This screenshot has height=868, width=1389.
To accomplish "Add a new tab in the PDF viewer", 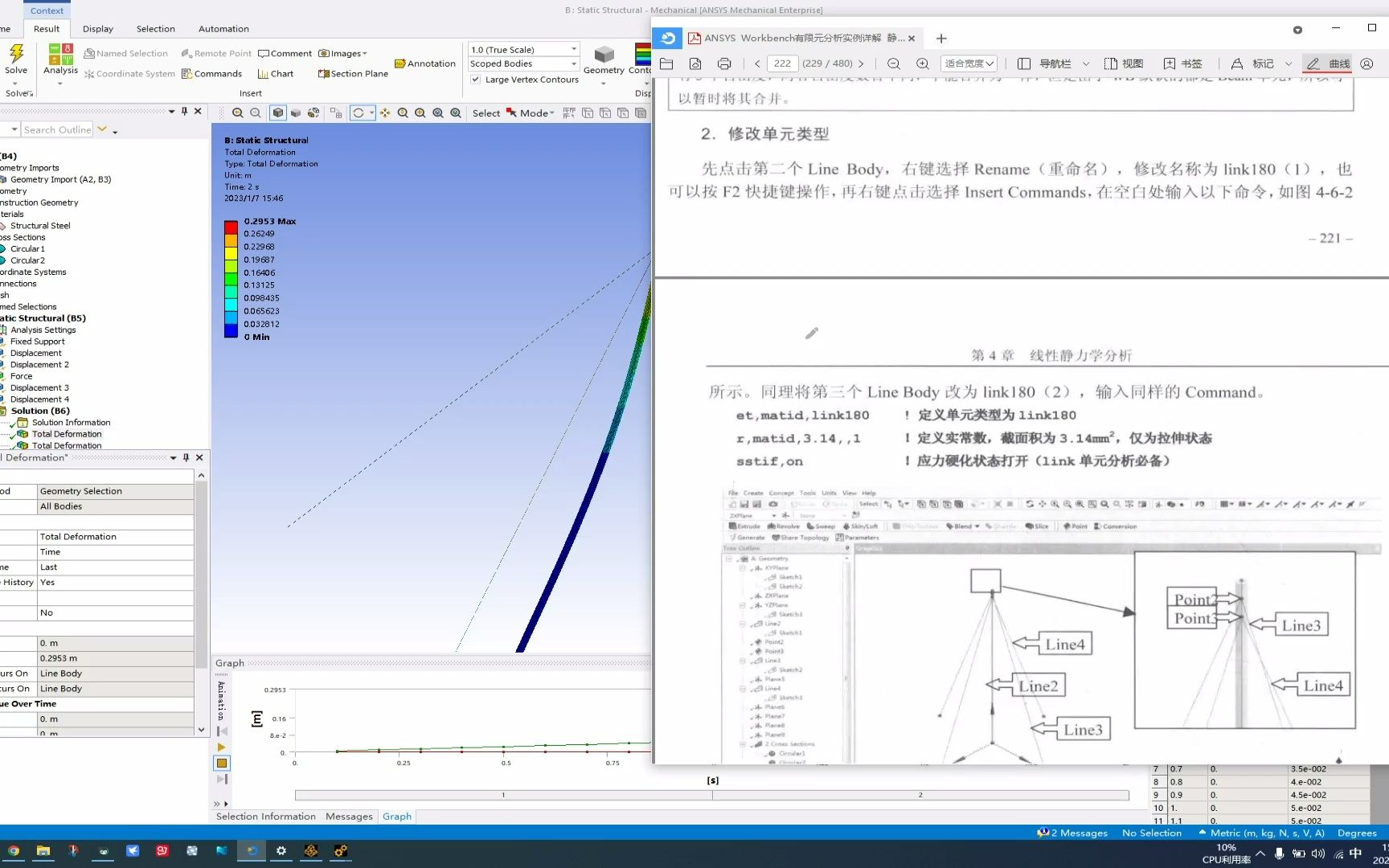I will click(941, 38).
